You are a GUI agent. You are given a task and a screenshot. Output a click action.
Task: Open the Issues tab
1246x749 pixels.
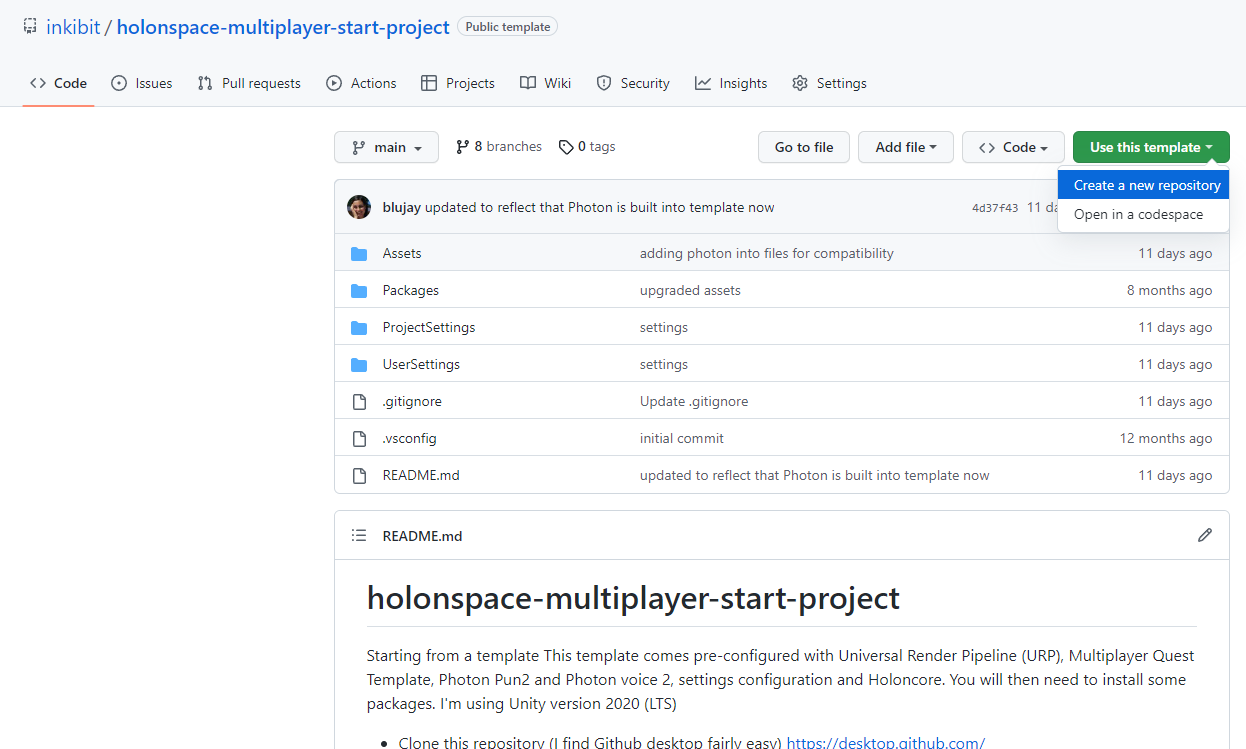point(141,83)
